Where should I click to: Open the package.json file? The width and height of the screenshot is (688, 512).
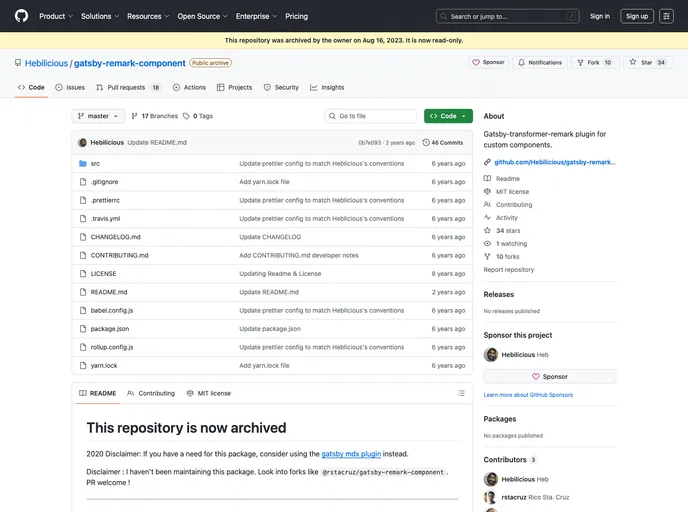[110, 329]
